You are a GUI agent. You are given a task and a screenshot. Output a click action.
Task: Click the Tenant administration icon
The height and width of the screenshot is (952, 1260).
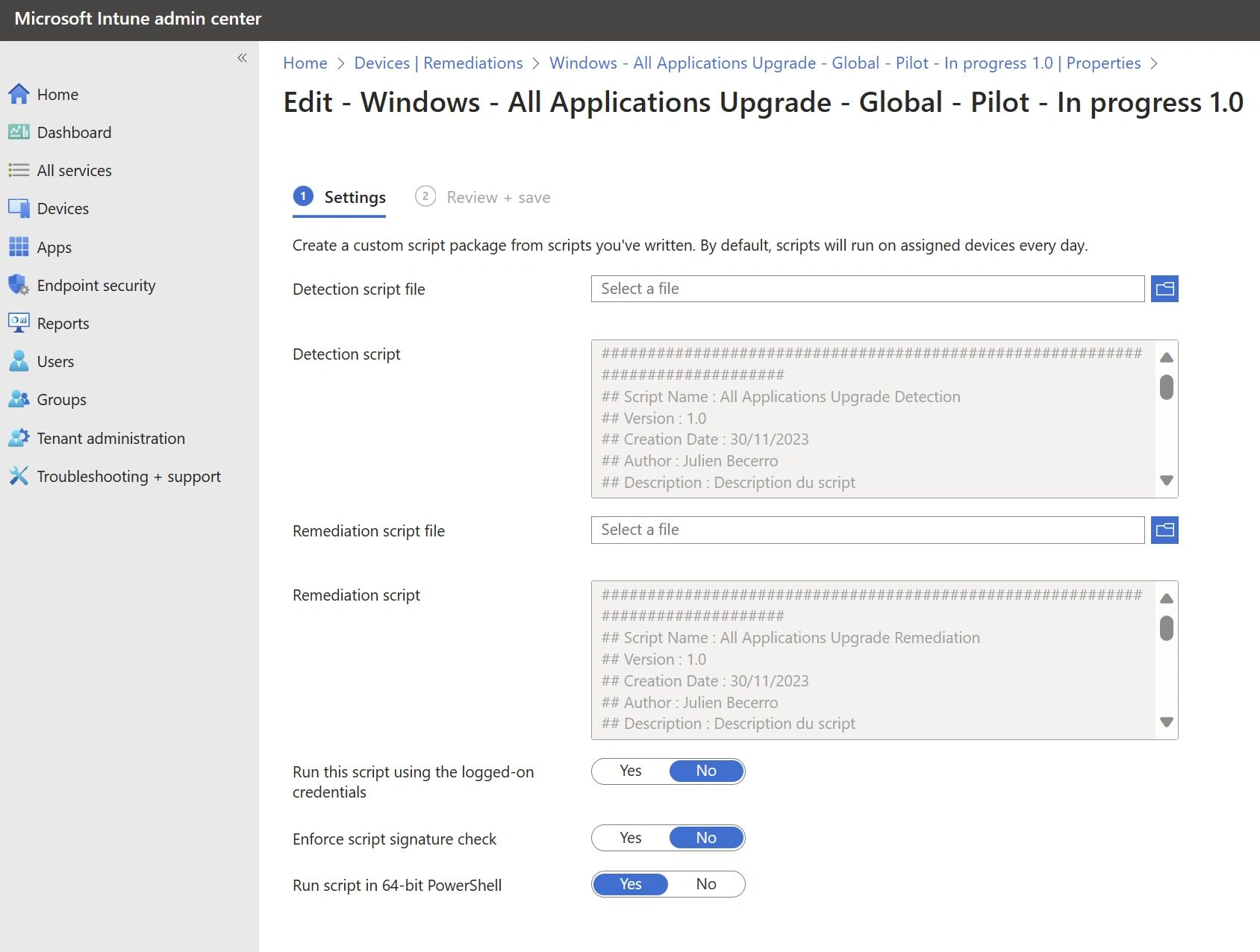click(19, 438)
